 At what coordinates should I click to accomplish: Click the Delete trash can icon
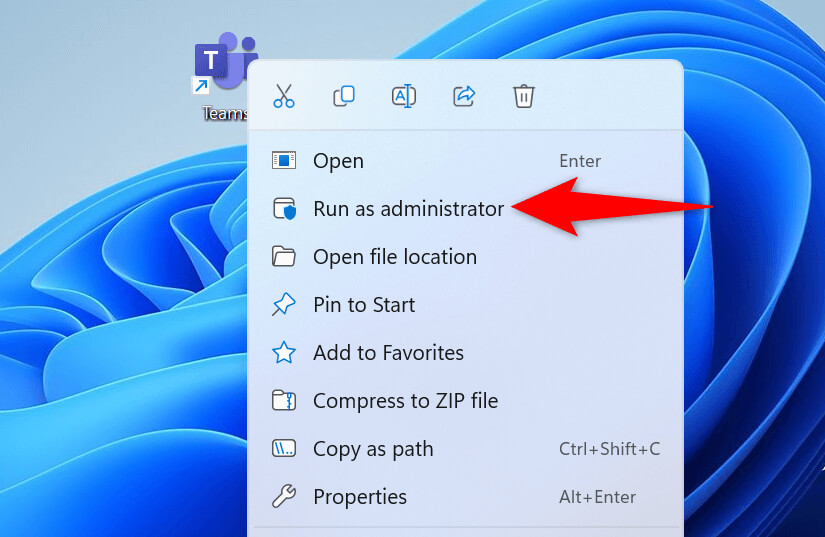[x=524, y=96]
